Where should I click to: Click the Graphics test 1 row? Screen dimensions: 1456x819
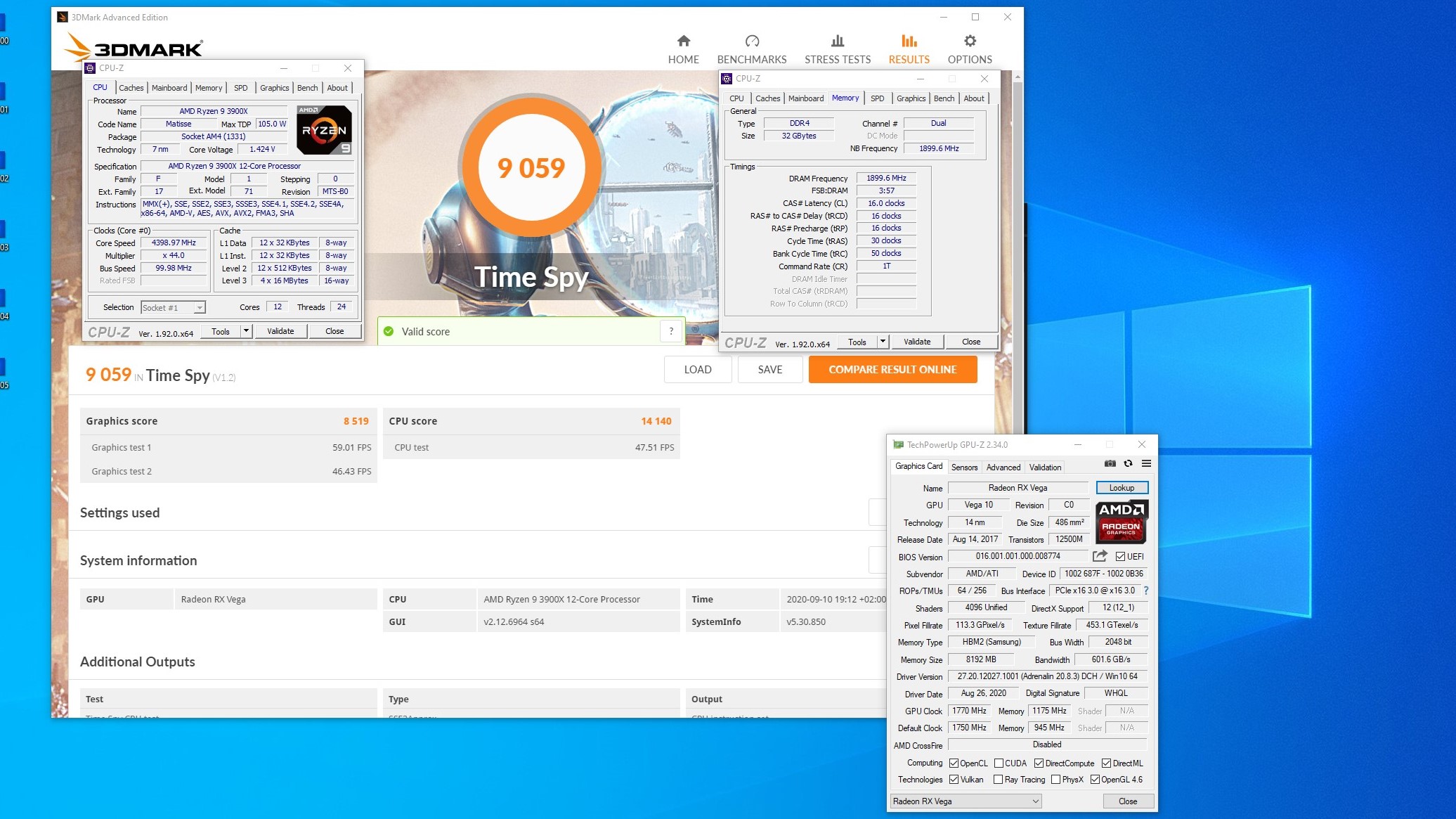[228, 447]
